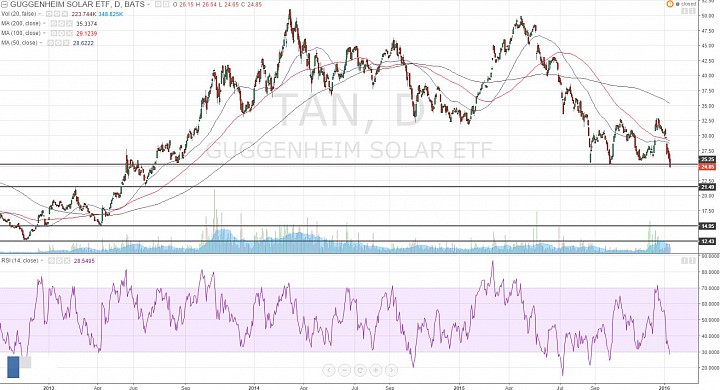Click the Vol value 223.744K
The image size is (720, 390).
(x=84, y=14)
